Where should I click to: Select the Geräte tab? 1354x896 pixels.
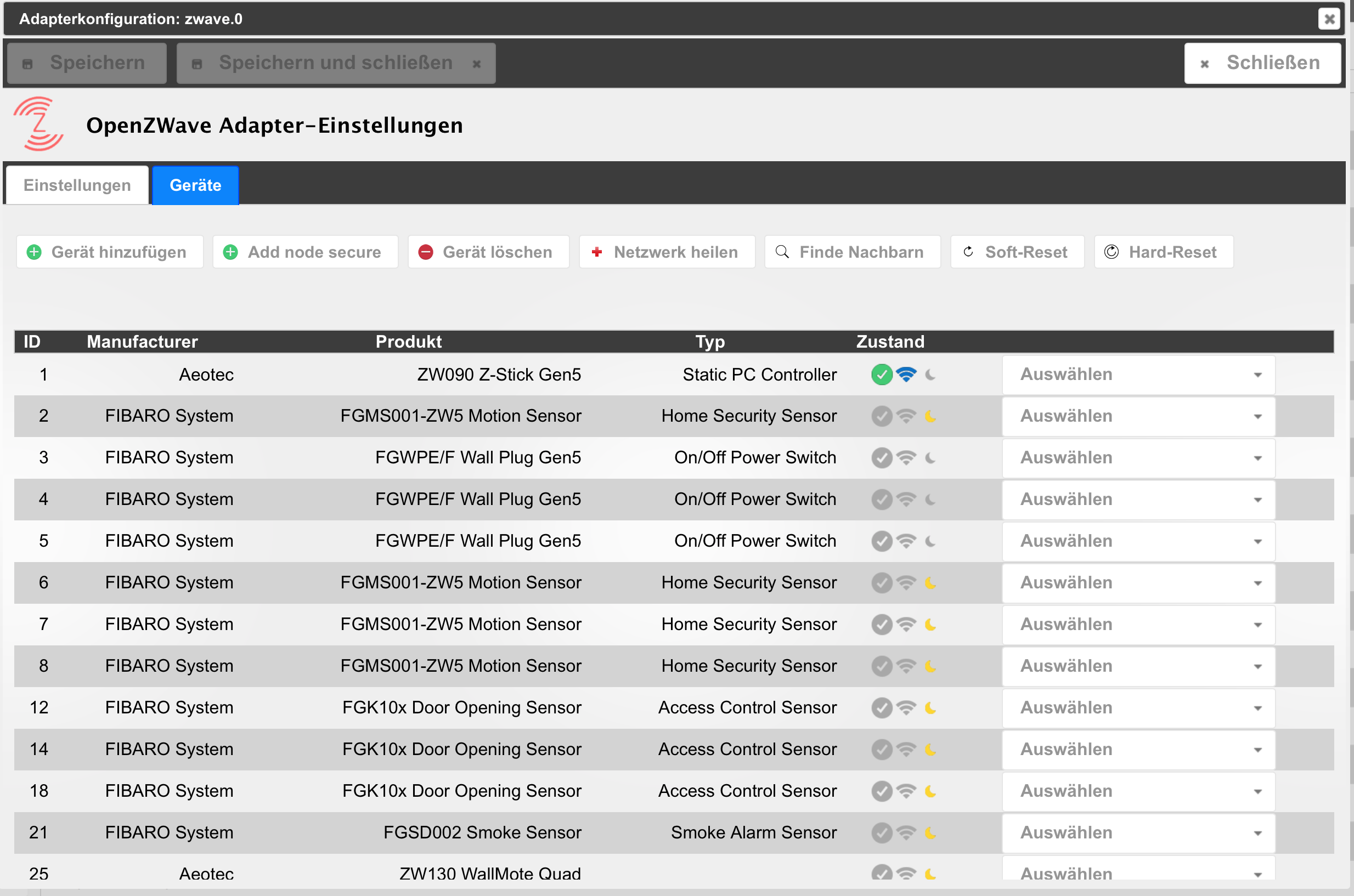pyautogui.click(x=195, y=185)
